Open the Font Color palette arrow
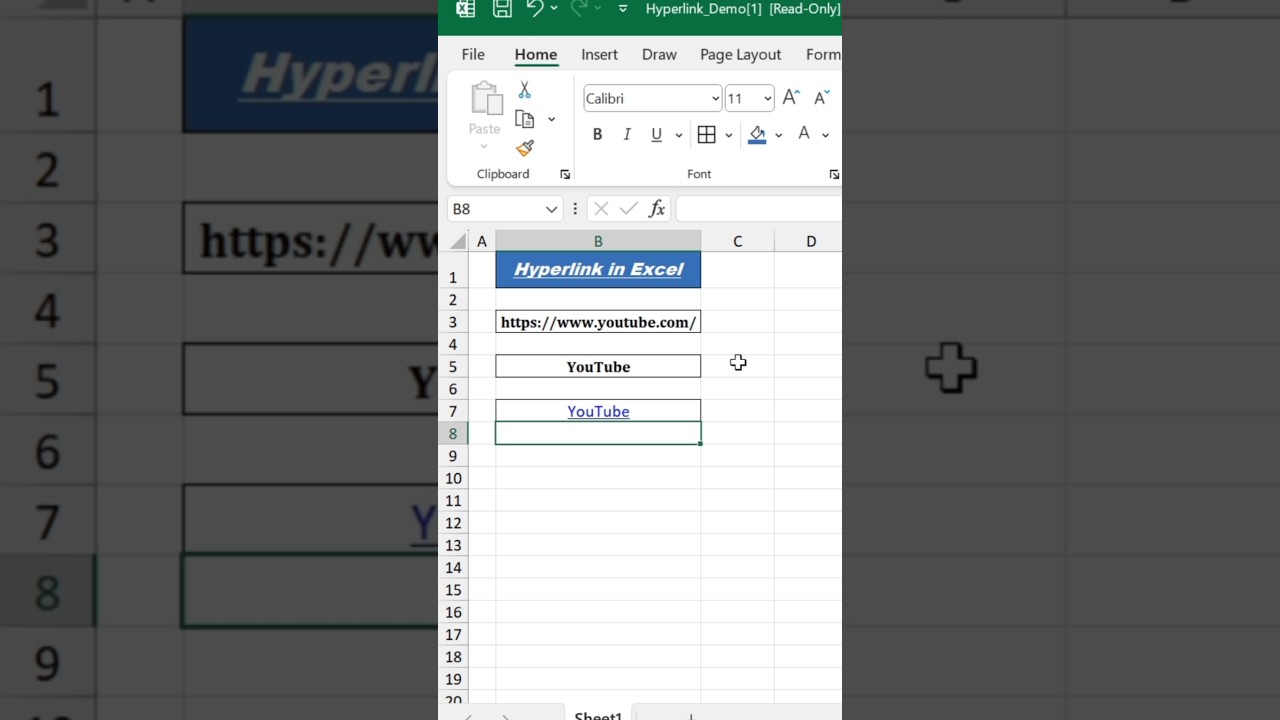Image resolution: width=1280 pixels, height=720 pixels. click(825, 135)
